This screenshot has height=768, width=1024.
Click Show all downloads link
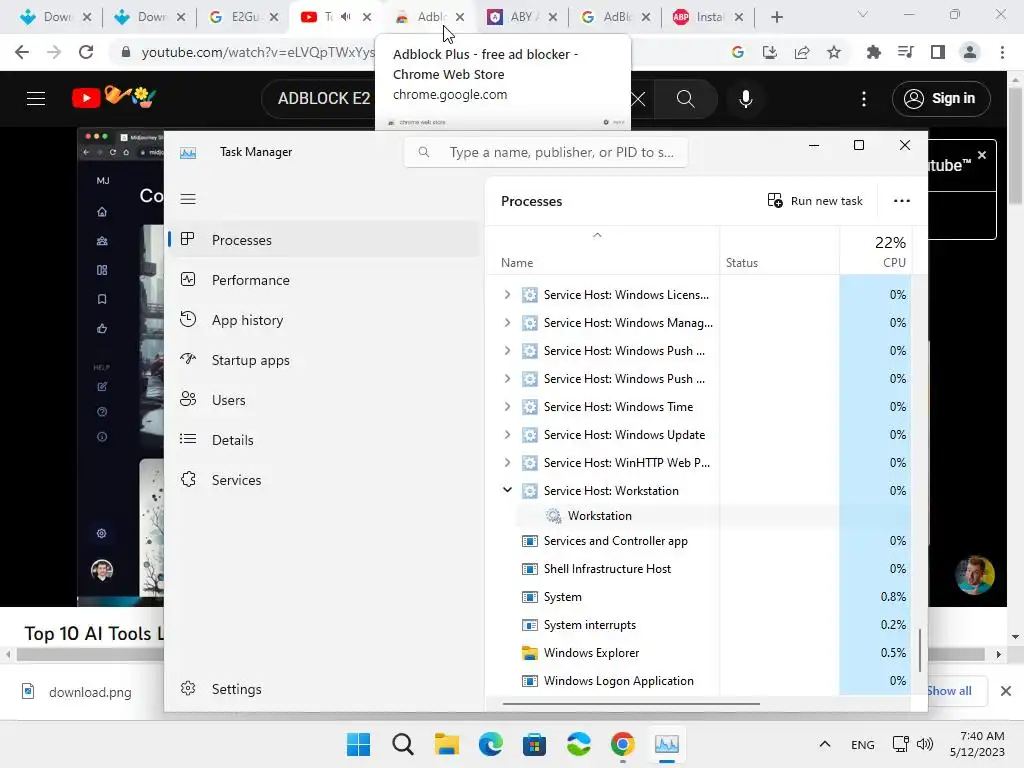[x=949, y=691]
